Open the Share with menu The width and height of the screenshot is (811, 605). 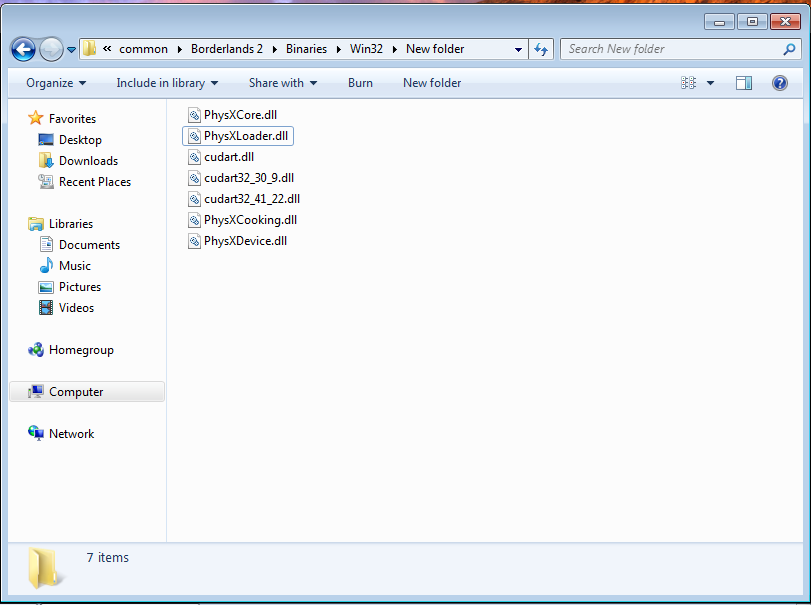pos(282,83)
